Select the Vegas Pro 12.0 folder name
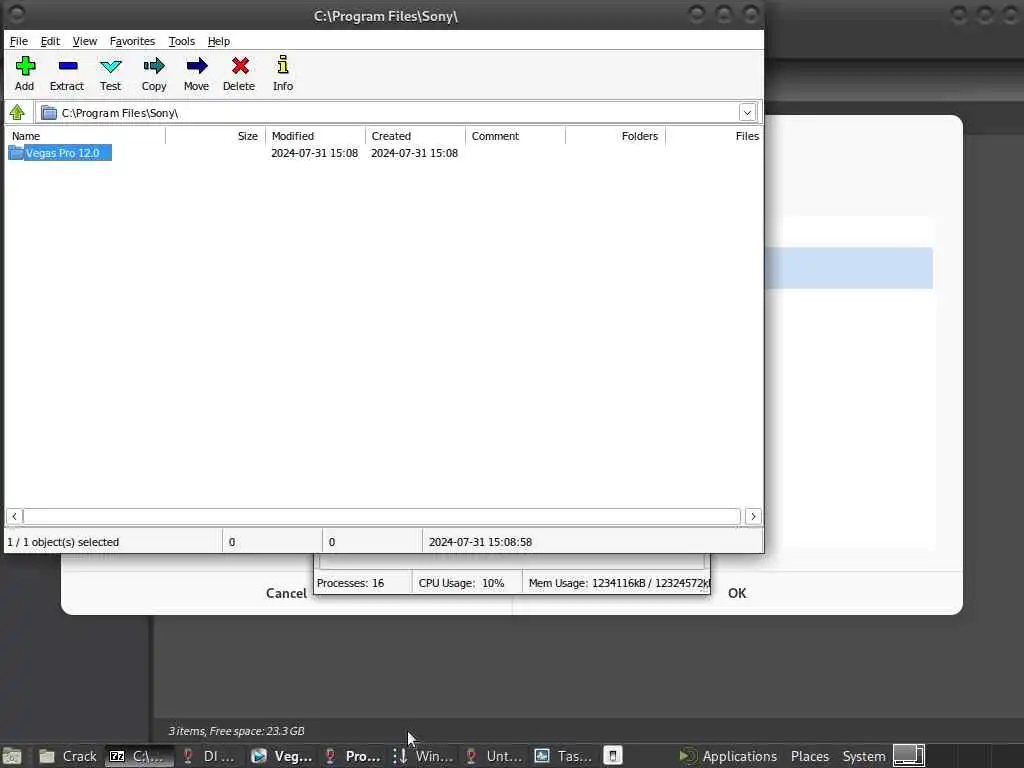Screen dimensions: 1024x768 pos(63,153)
